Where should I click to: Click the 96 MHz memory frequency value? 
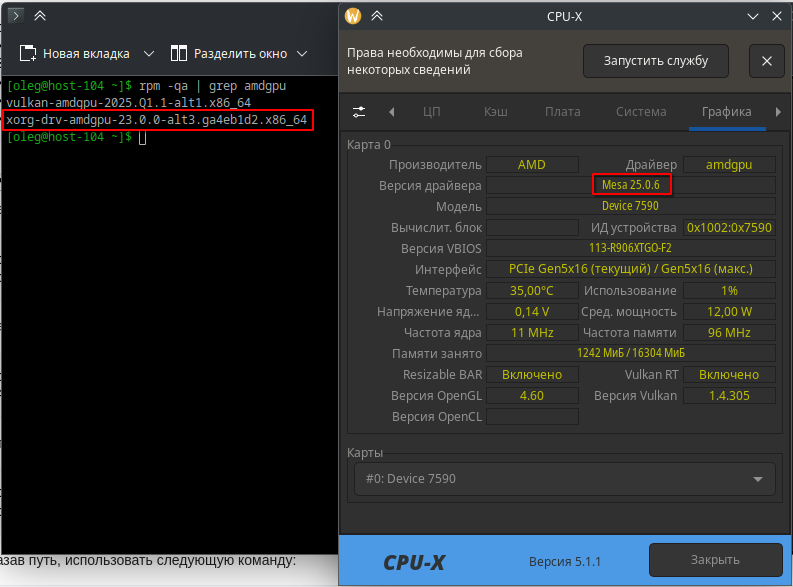click(x=729, y=333)
